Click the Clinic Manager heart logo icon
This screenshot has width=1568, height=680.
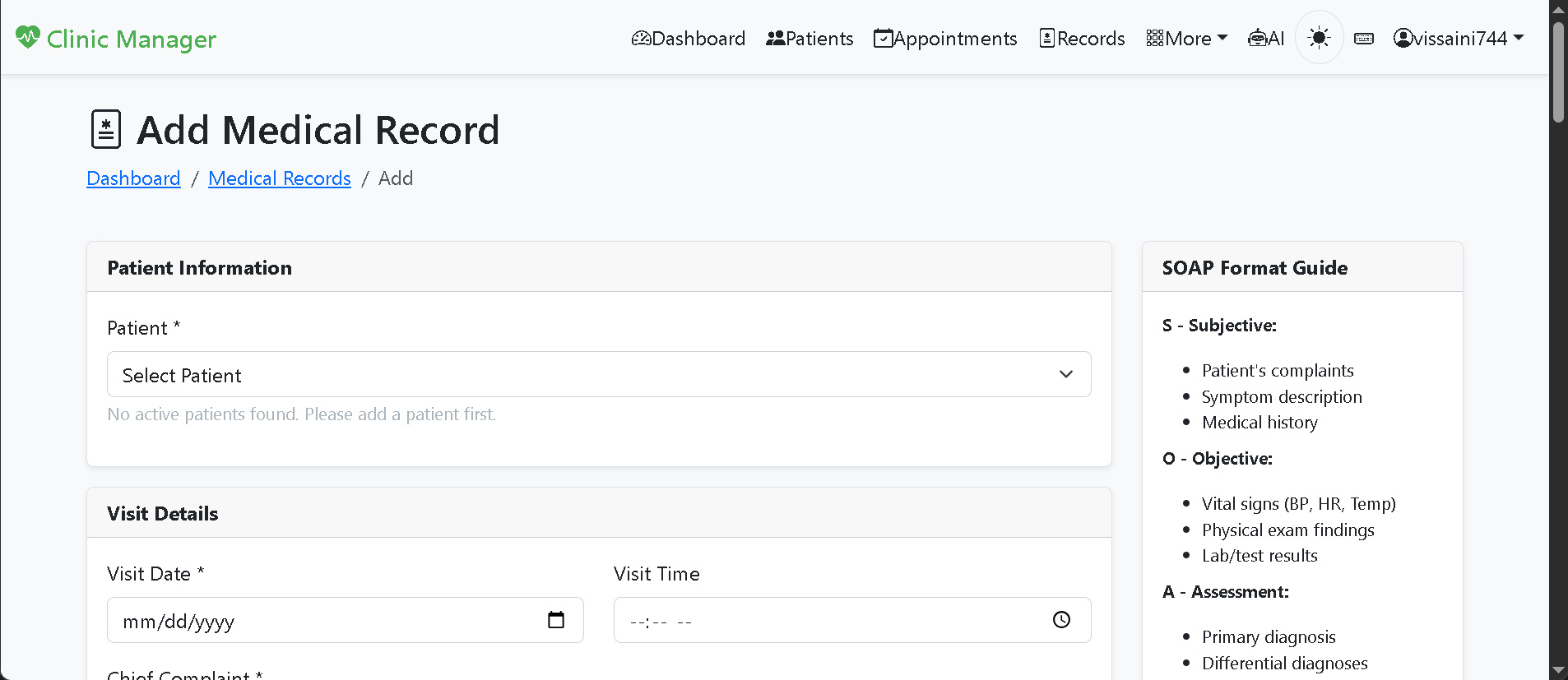pos(27,37)
